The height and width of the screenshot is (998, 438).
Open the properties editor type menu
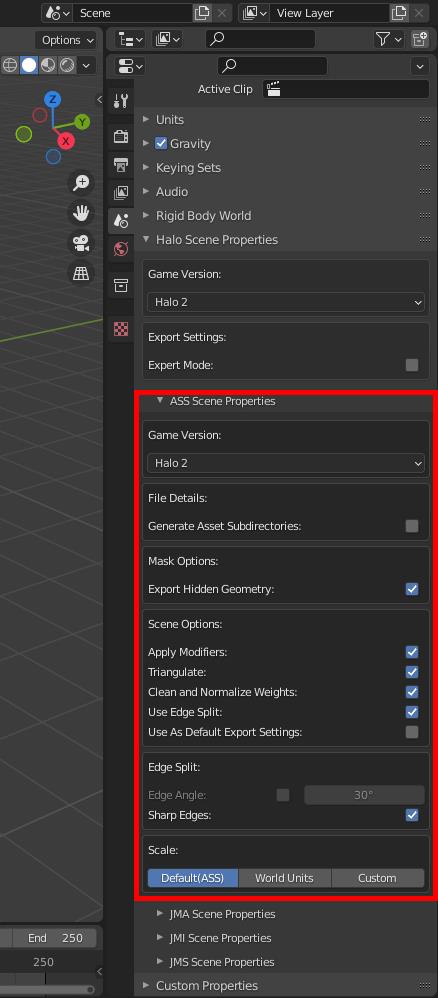[x=131, y=66]
